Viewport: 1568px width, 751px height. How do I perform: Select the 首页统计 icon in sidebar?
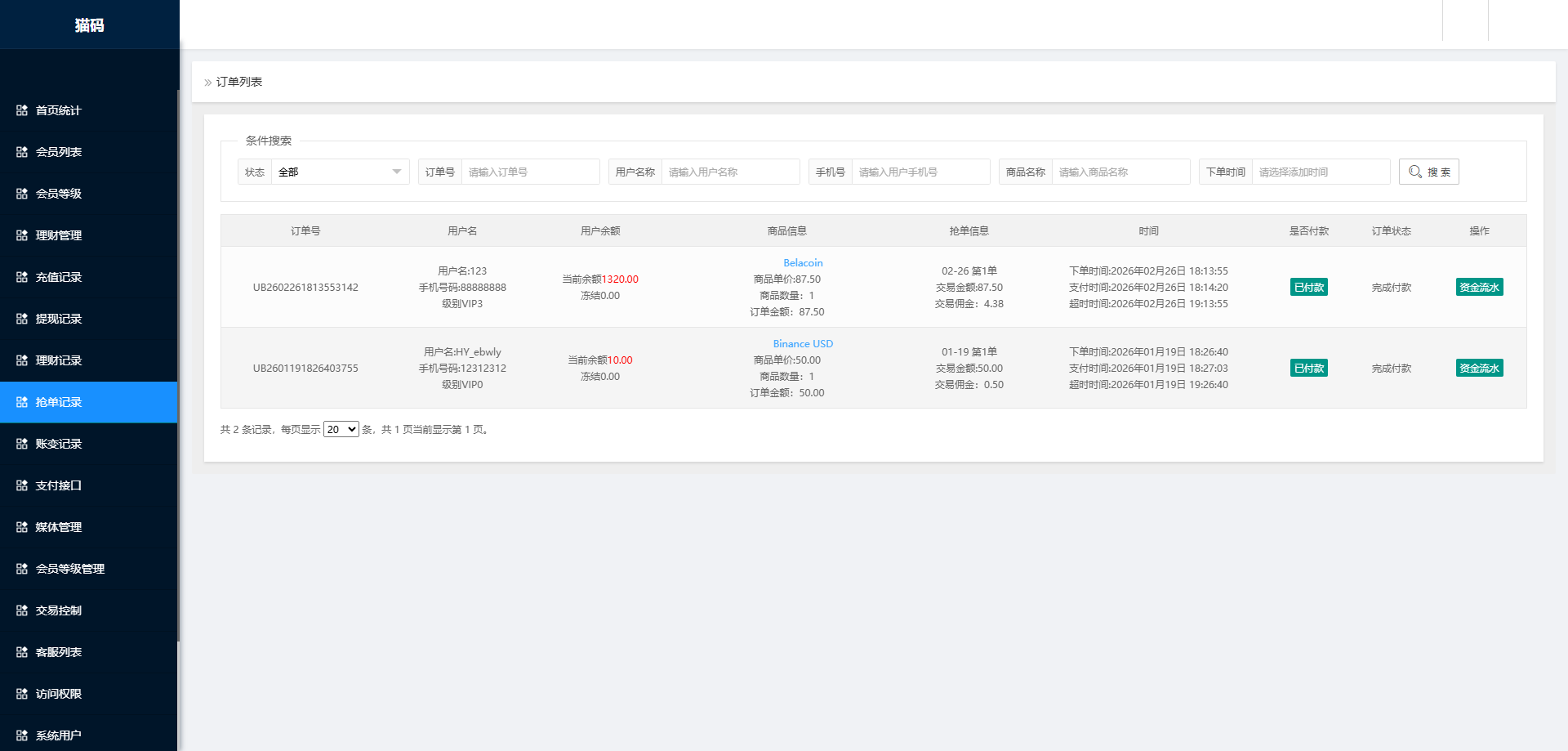point(22,110)
